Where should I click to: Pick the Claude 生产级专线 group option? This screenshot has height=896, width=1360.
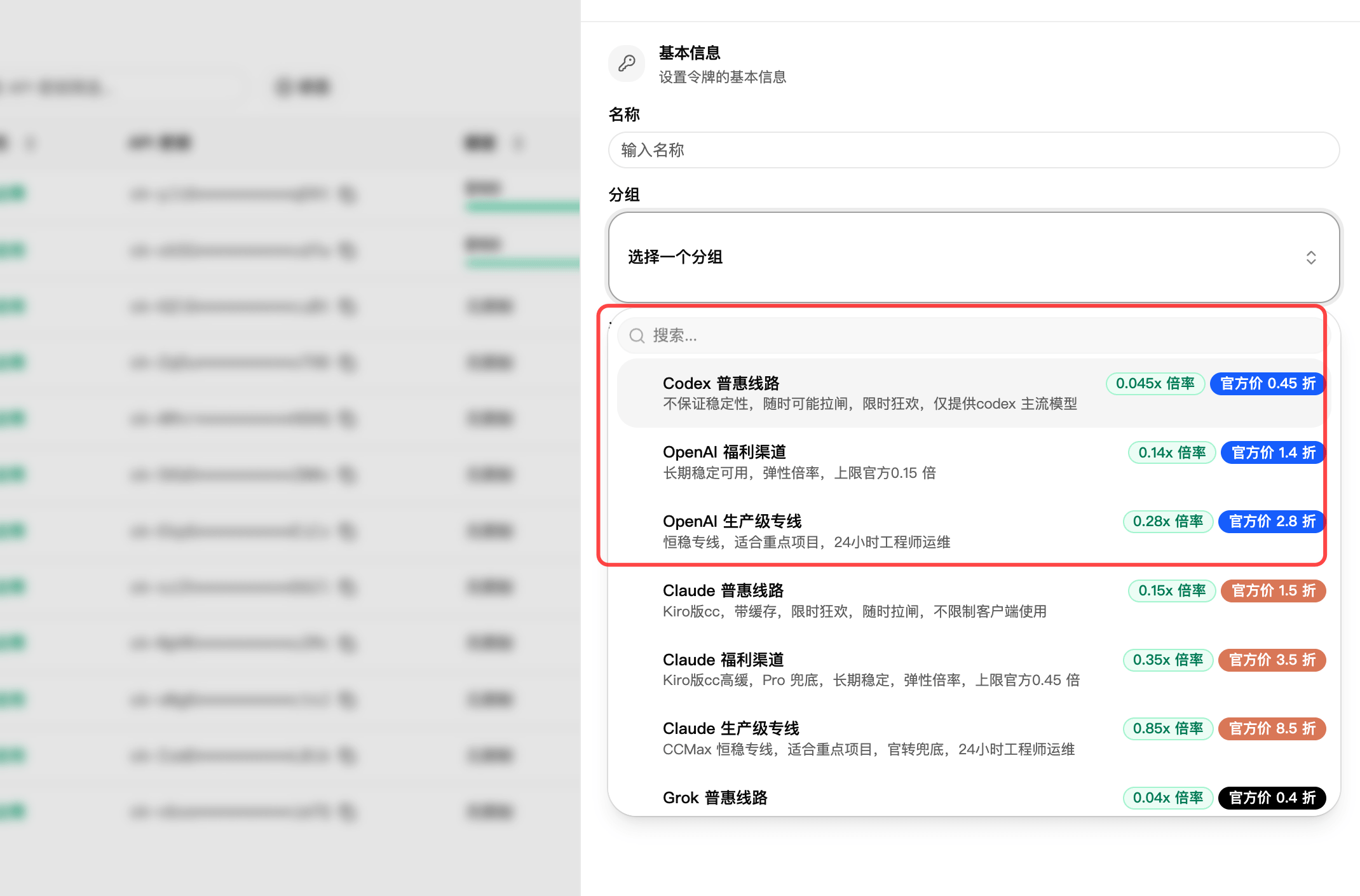tap(974, 738)
